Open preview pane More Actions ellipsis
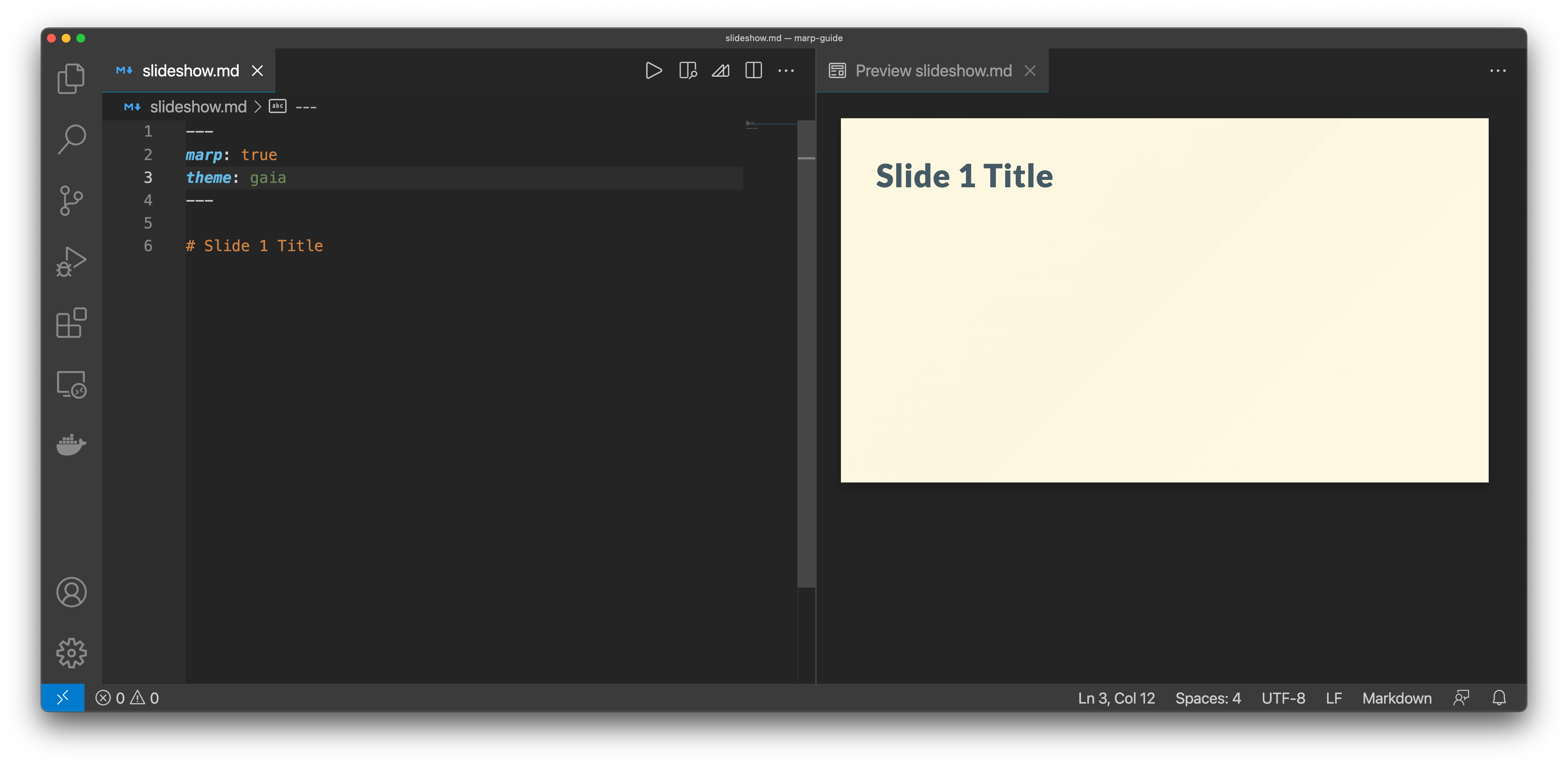Screen dimensions: 1568x766 [1497, 71]
